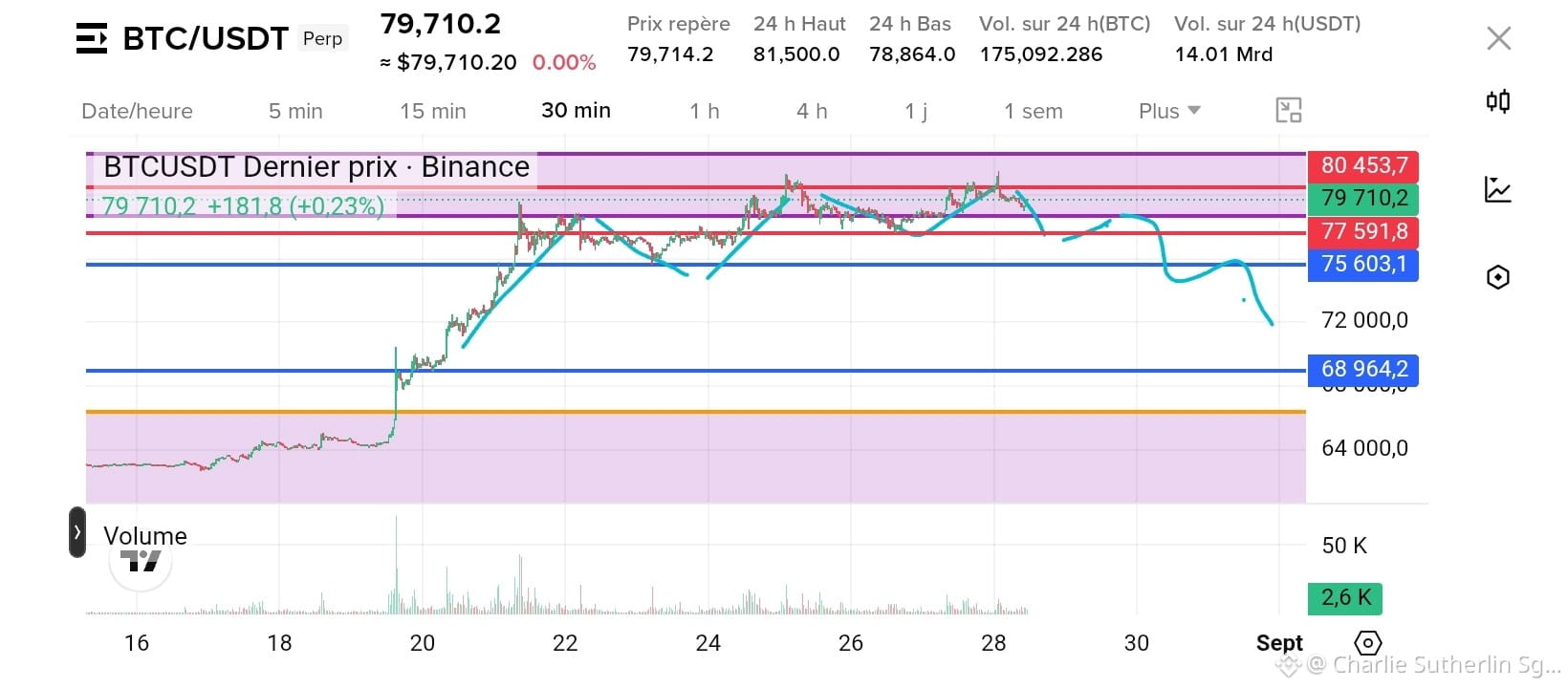Click the green 2,6 K volume label

1345,598
